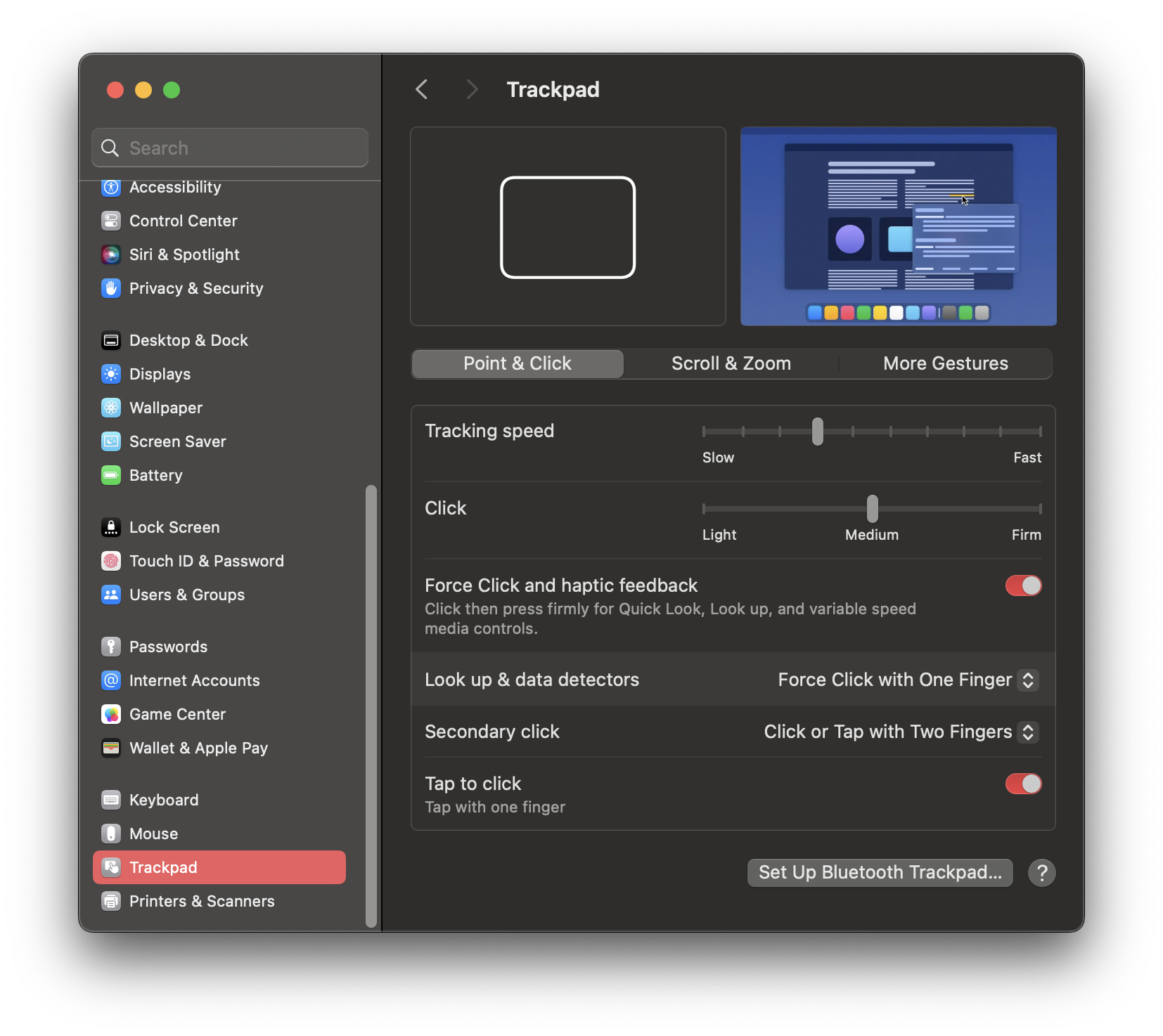Set Tracking speed slider to Fast end
This screenshot has width=1163, height=1036.
[x=1040, y=432]
